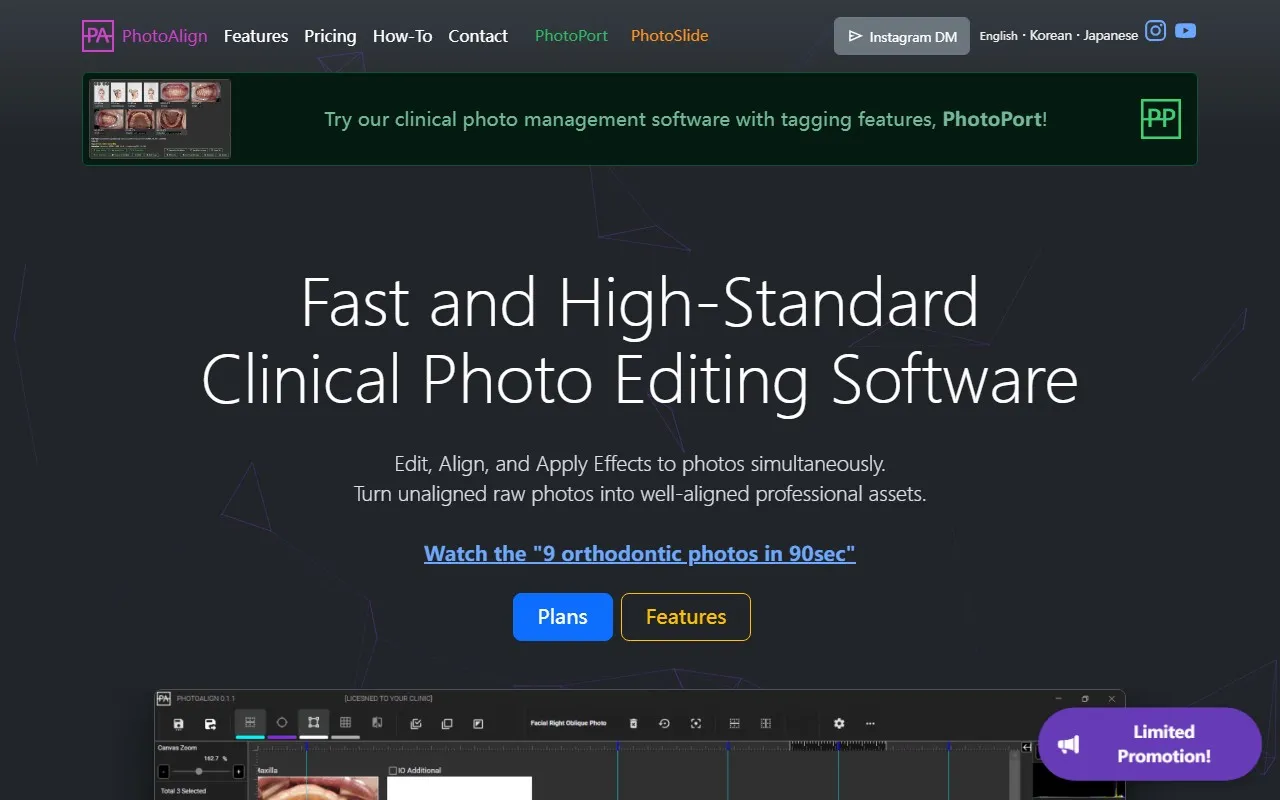Open the Pricing menu item
The height and width of the screenshot is (800, 1280).
click(330, 36)
